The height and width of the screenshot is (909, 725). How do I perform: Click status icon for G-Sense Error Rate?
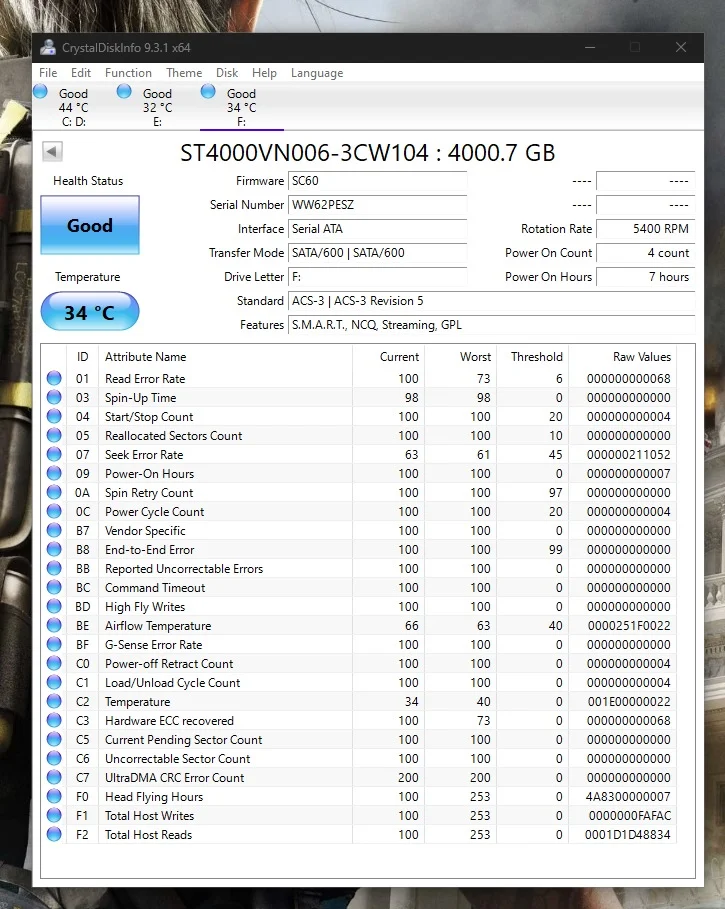tap(54, 645)
